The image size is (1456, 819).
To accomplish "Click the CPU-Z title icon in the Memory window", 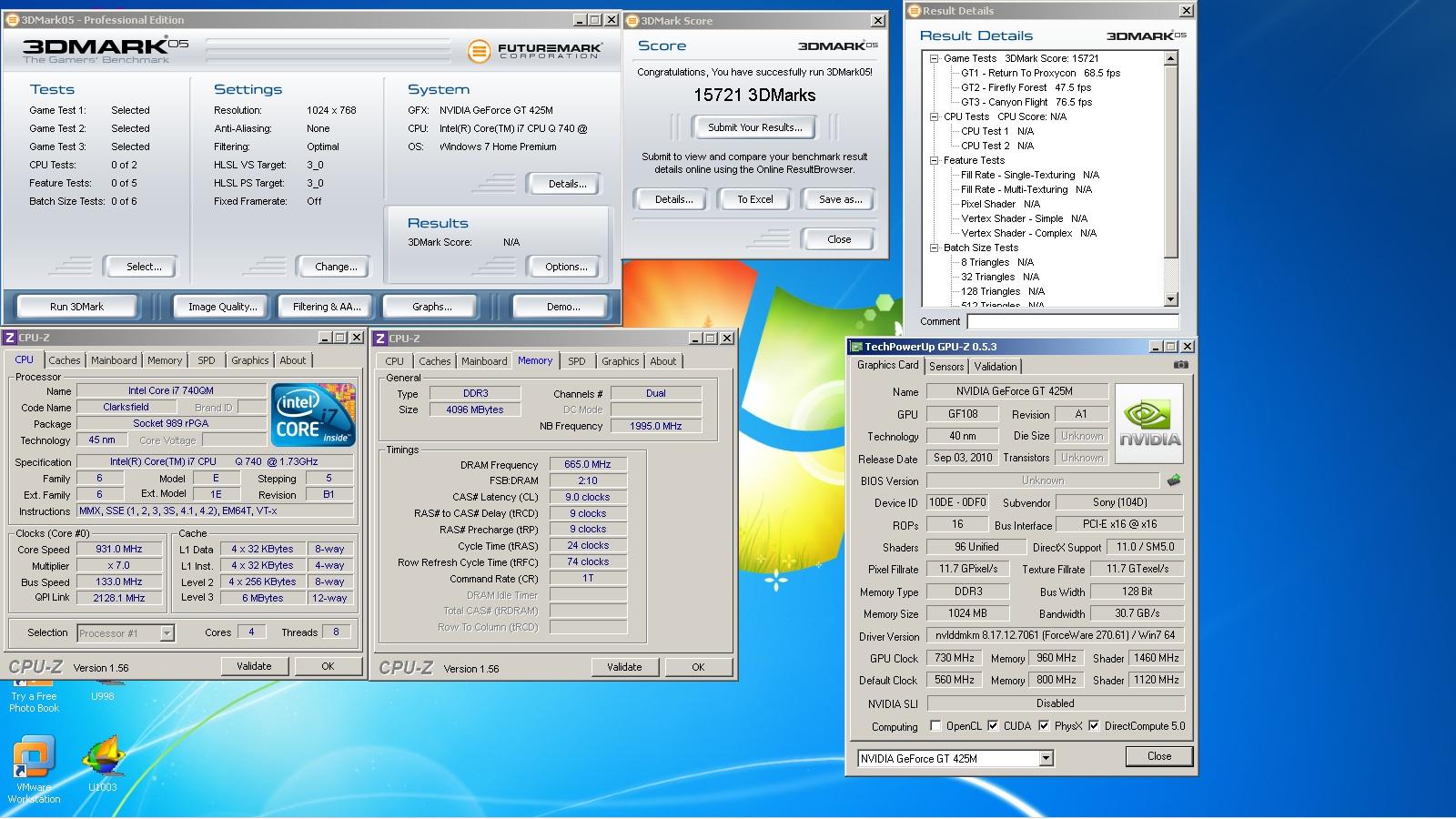I will [x=380, y=339].
